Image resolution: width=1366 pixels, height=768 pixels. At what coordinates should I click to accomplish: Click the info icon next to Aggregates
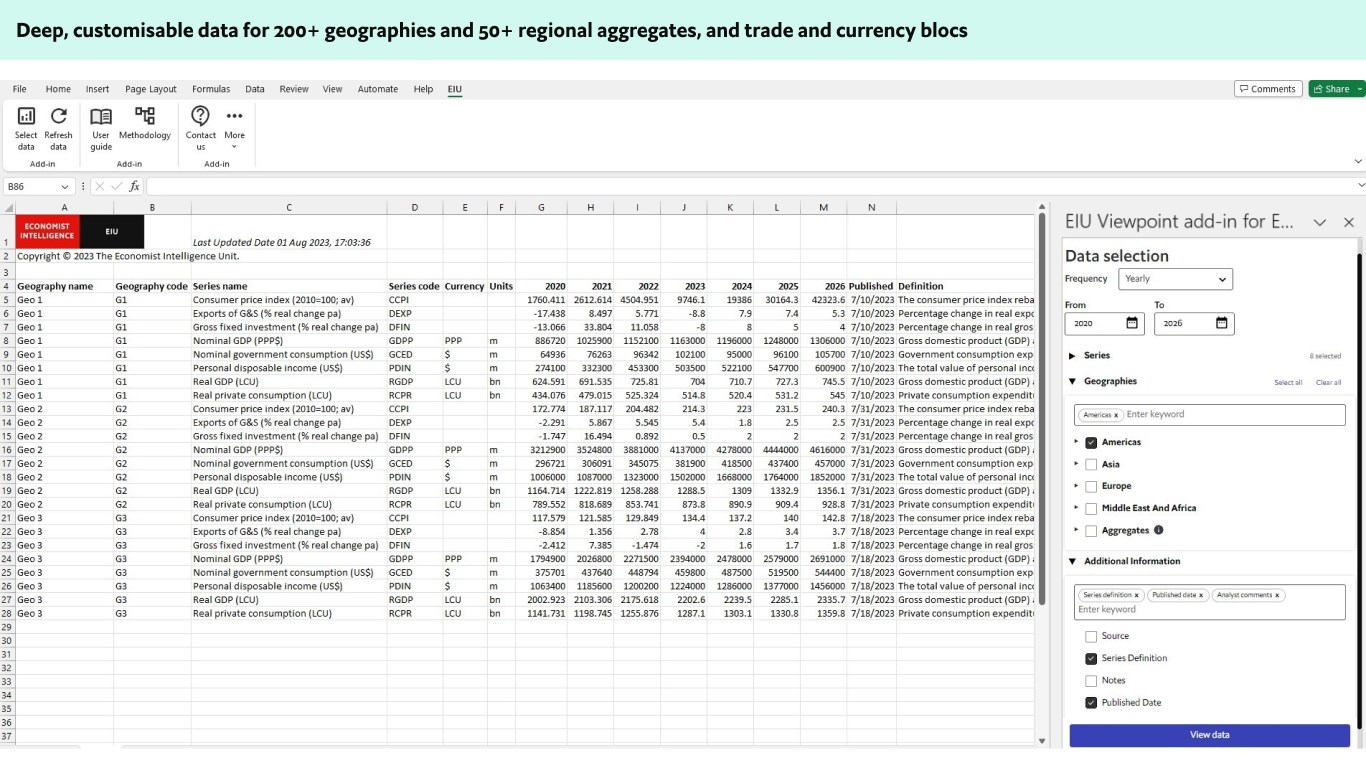click(1158, 530)
